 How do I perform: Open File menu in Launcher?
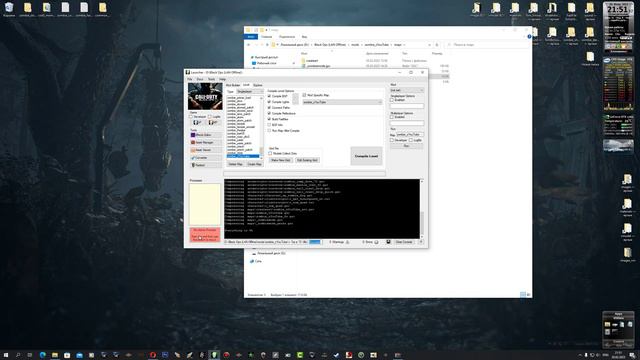point(190,79)
